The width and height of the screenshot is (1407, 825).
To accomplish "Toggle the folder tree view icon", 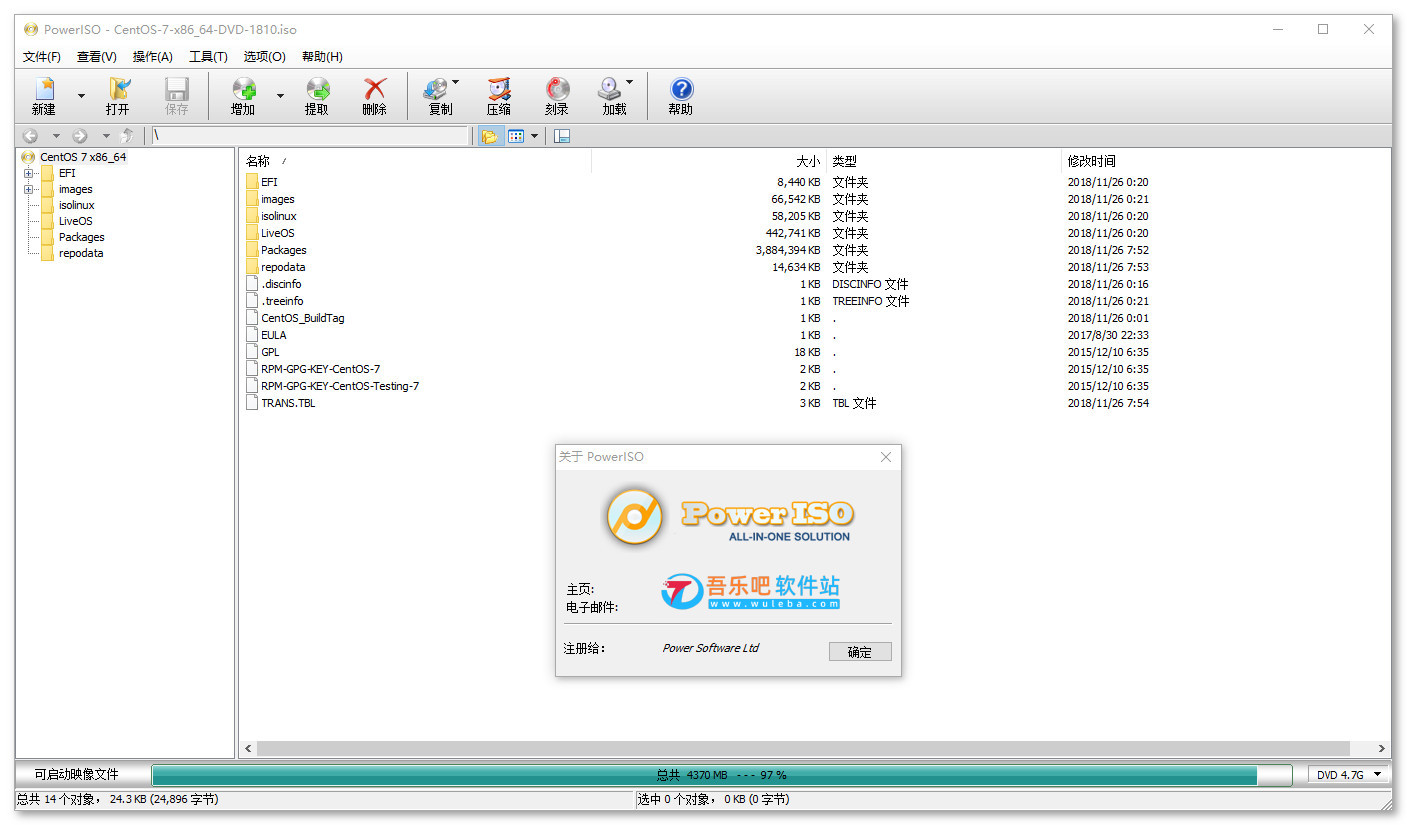I will click(489, 136).
